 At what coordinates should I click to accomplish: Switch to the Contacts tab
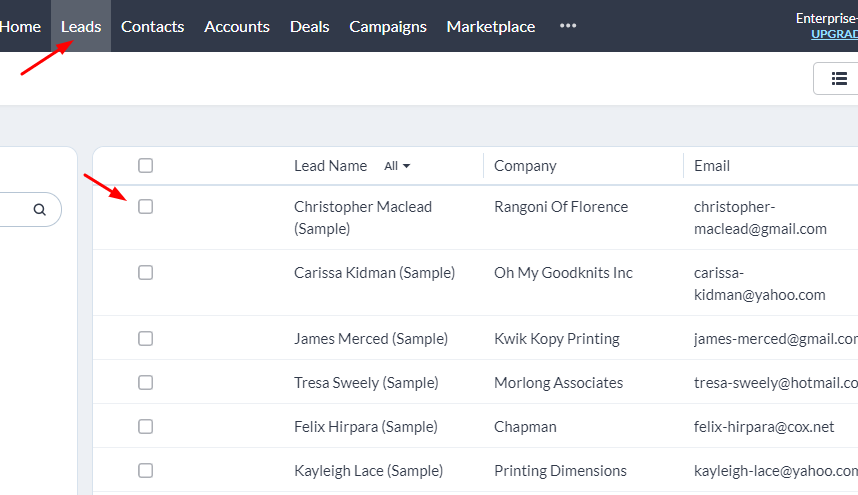point(152,27)
